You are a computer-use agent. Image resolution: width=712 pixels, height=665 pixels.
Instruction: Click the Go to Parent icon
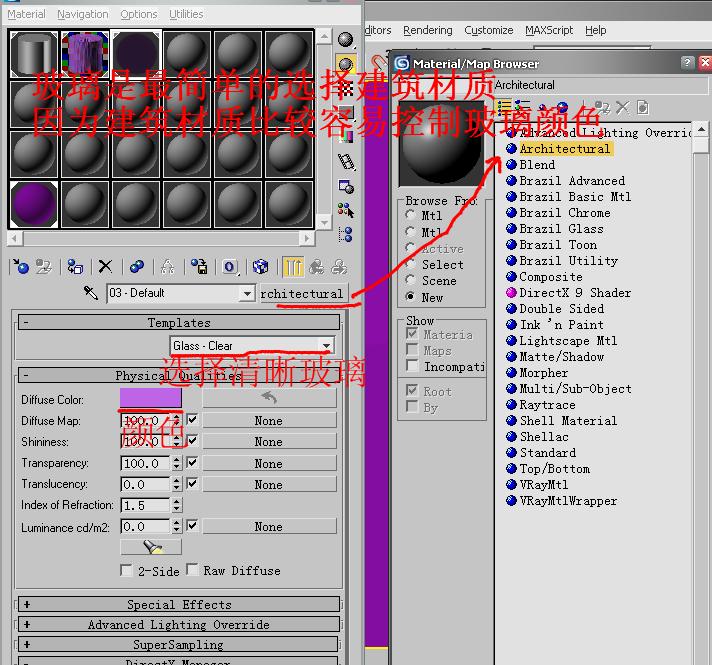click(316, 267)
